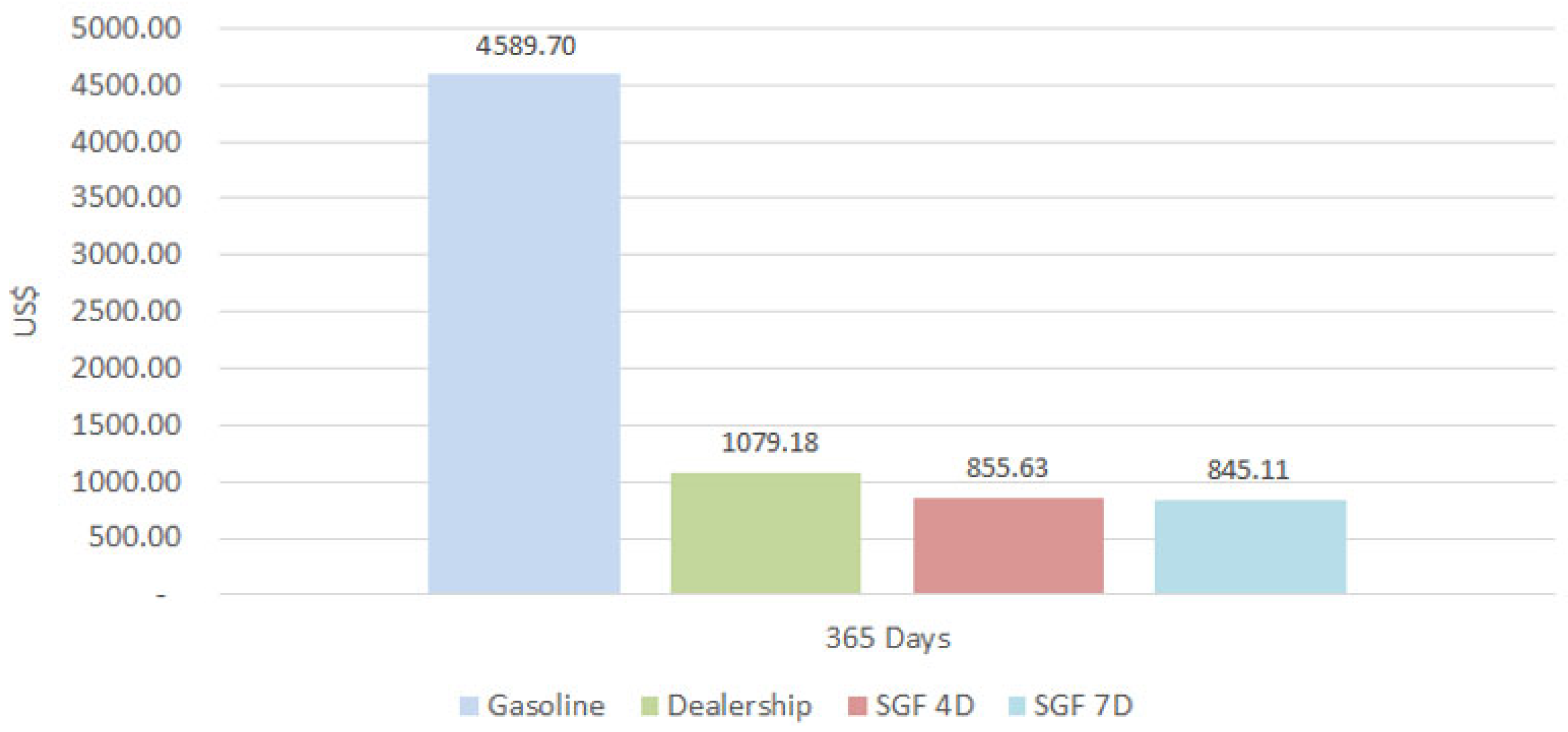This screenshot has height=732, width=1568.
Task: Select the 855.63 data label
Action: coord(1007,468)
